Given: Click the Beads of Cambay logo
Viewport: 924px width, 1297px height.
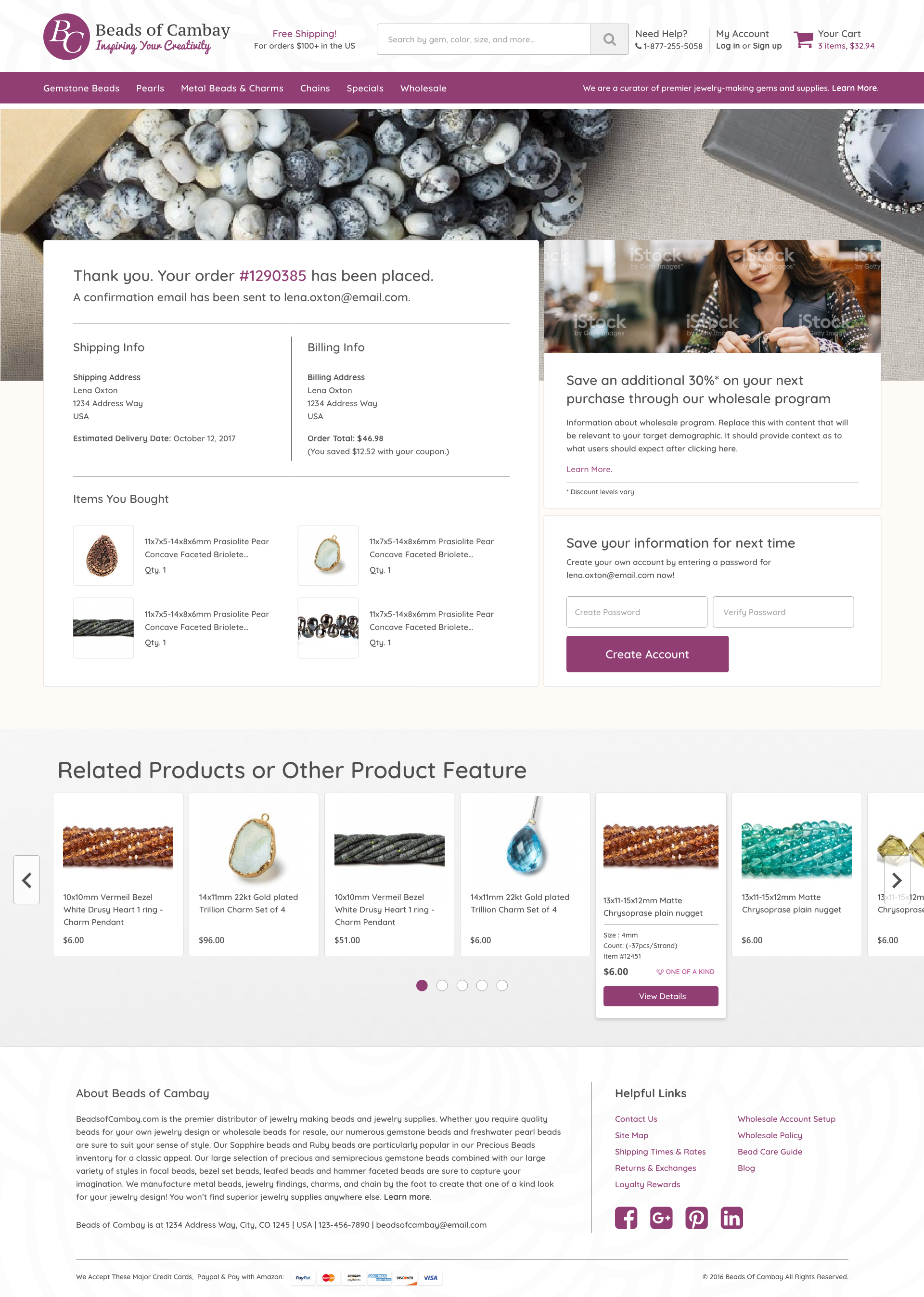Looking at the screenshot, I should click(137, 37).
